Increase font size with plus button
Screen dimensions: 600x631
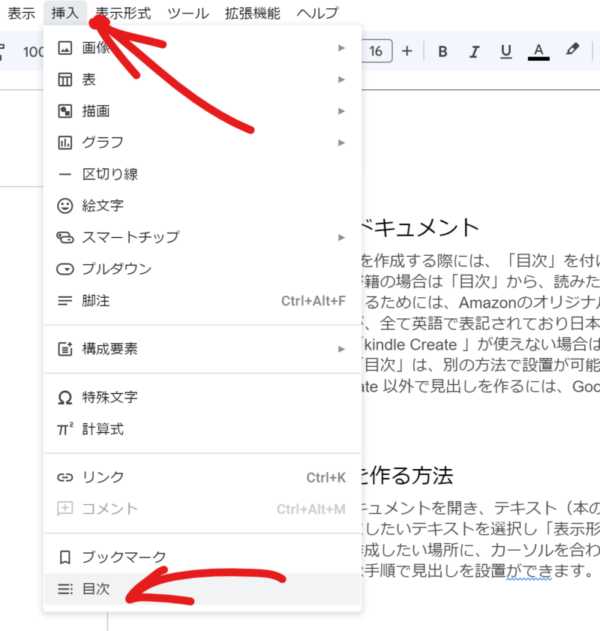point(407,51)
